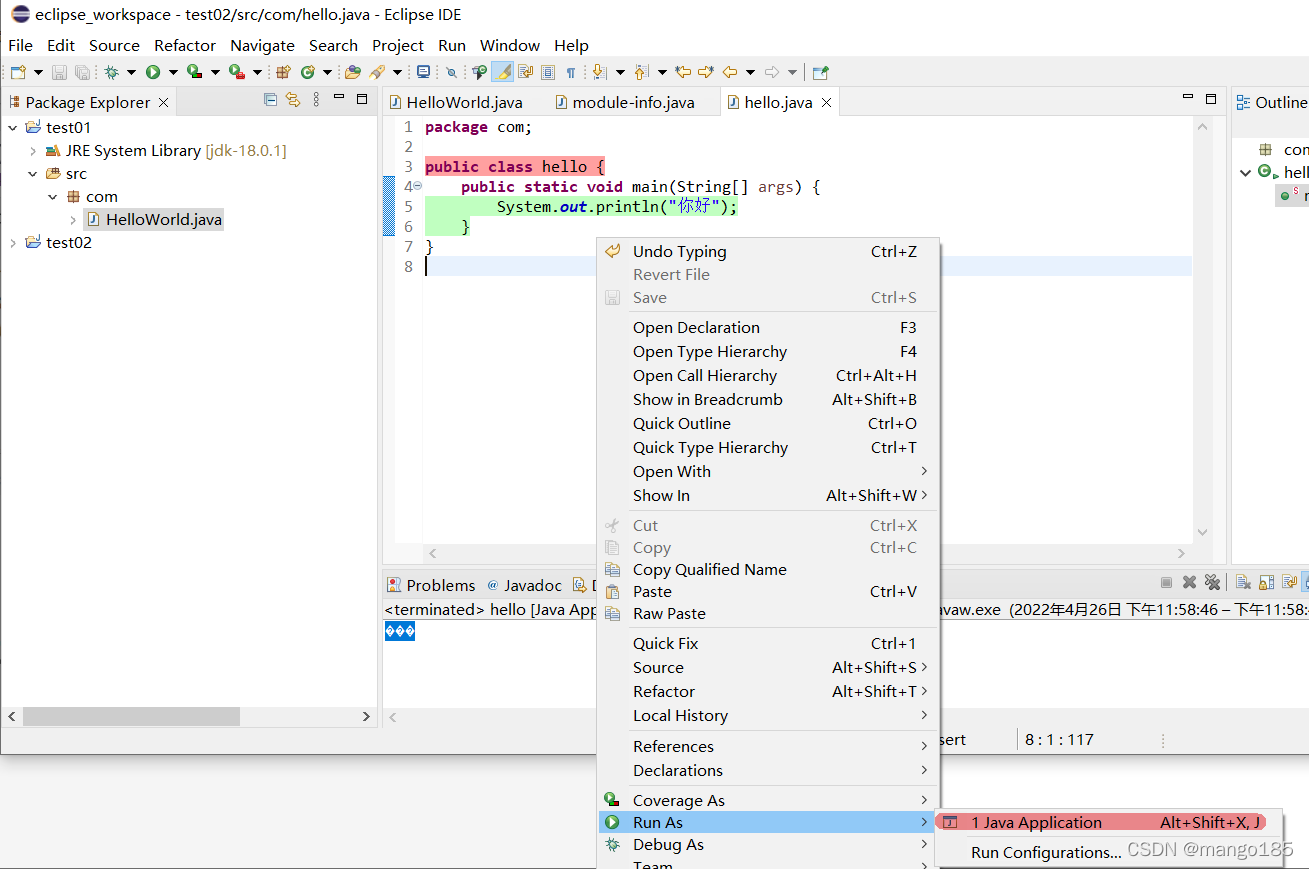The height and width of the screenshot is (869, 1309).
Task: Open the Problems view tab
Action: click(x=431, y=585)
